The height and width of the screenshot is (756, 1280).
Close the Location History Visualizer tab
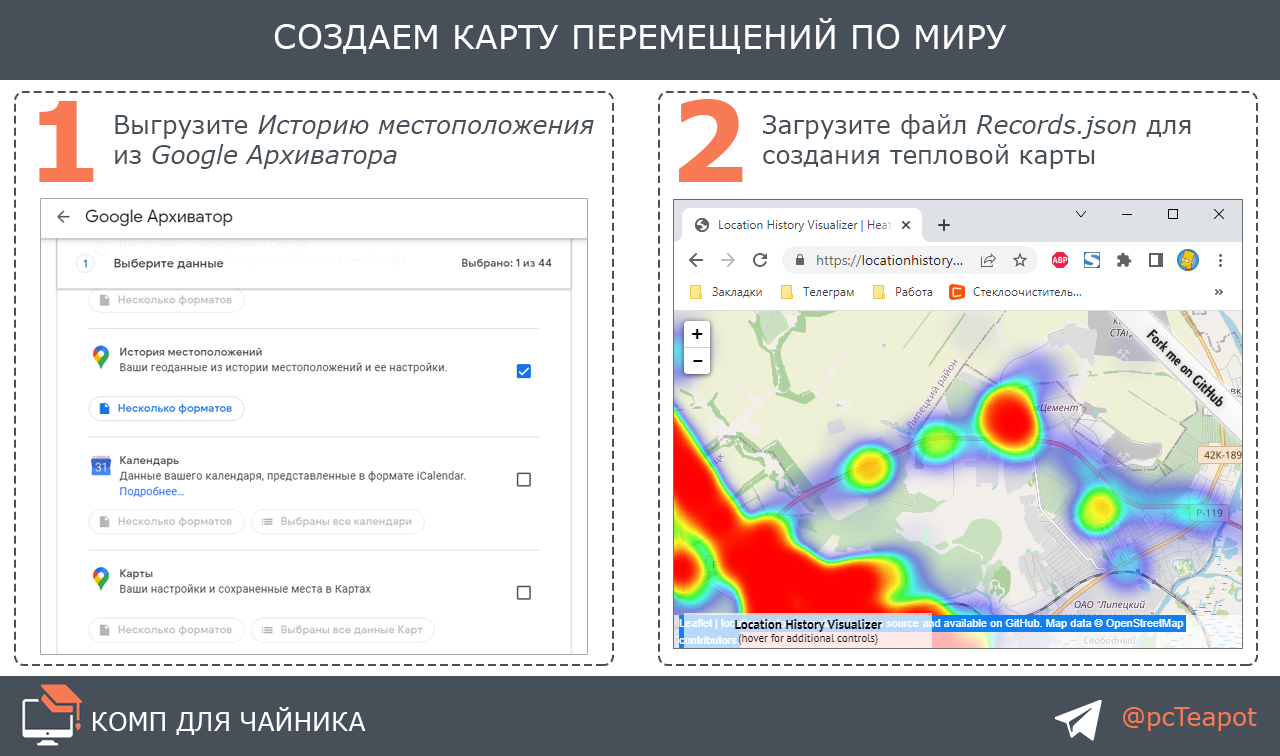pyautogui.click(x=907, y=225)
